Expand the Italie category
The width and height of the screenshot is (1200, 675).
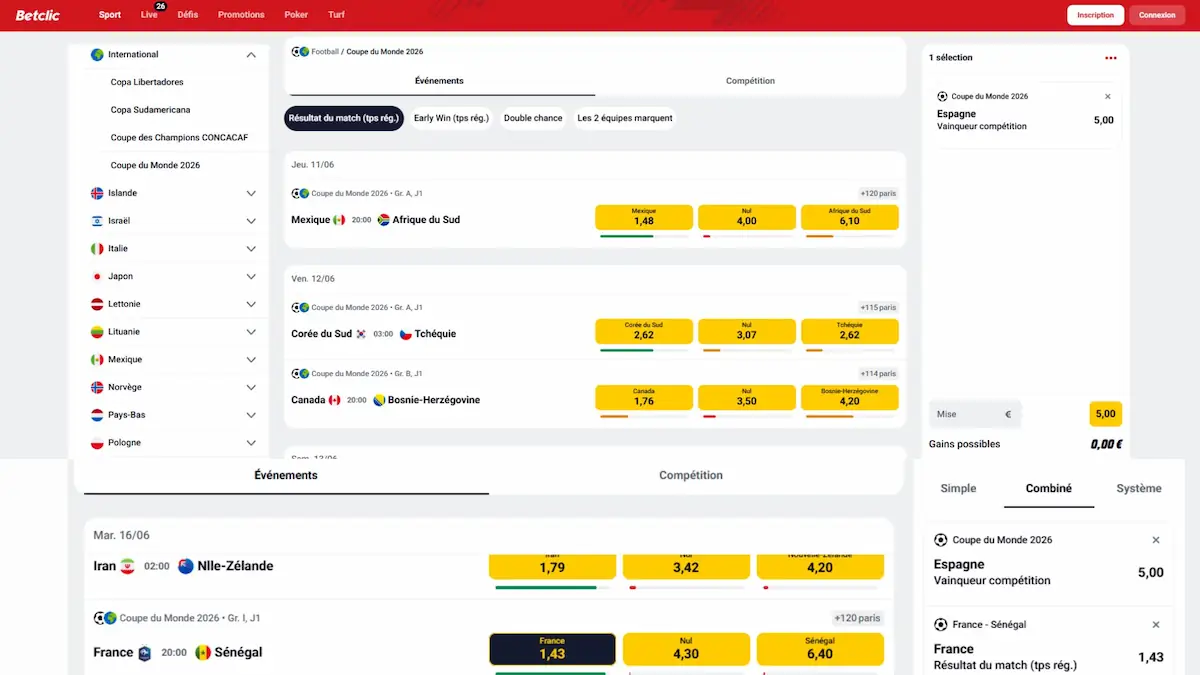pos(250,248)
